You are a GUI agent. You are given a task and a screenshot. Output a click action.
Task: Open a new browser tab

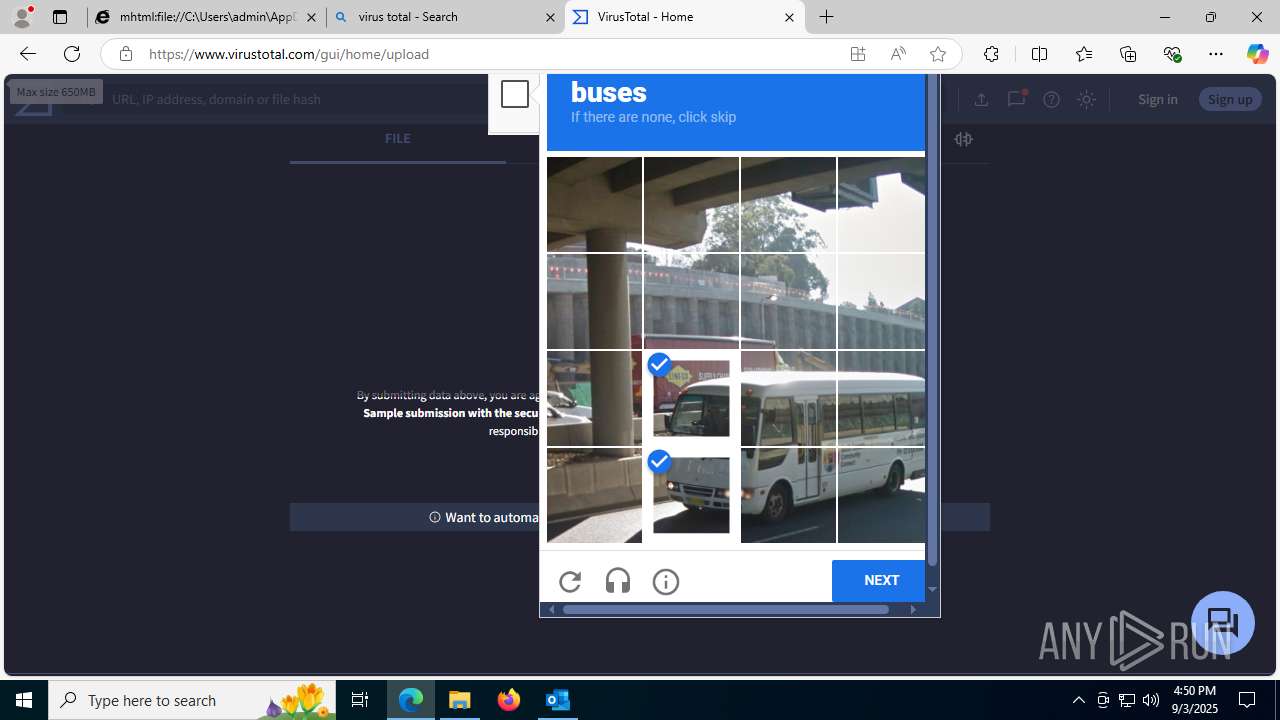click(827, 17)
